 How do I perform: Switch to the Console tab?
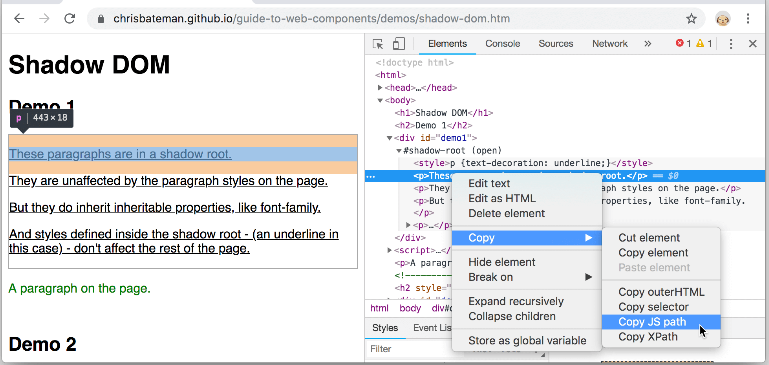pyautogui.click(x=503, y=44)
